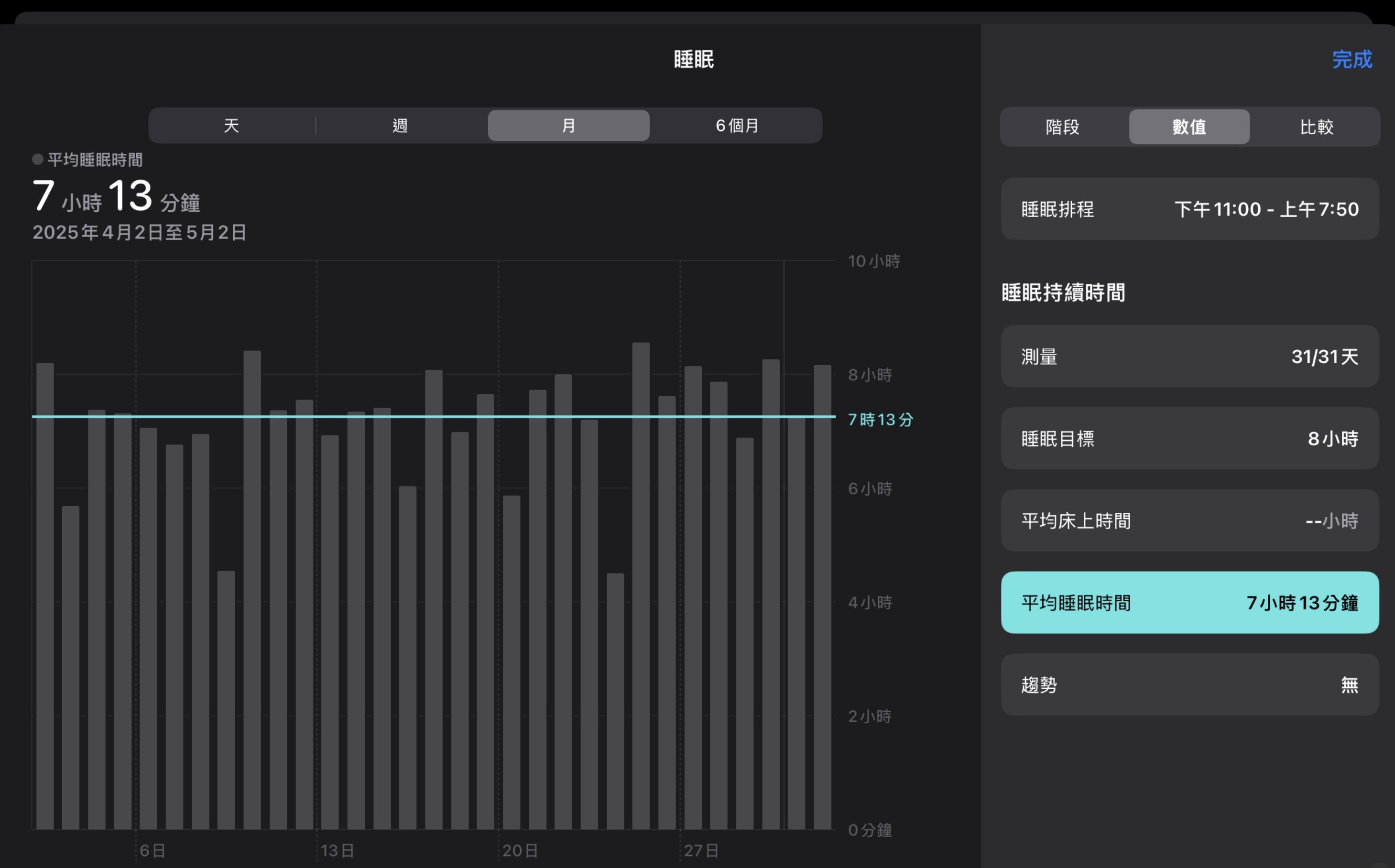Switch chart range to 6個月
The height and width of the screenshot is (868, 1395).
pos(737,125)
